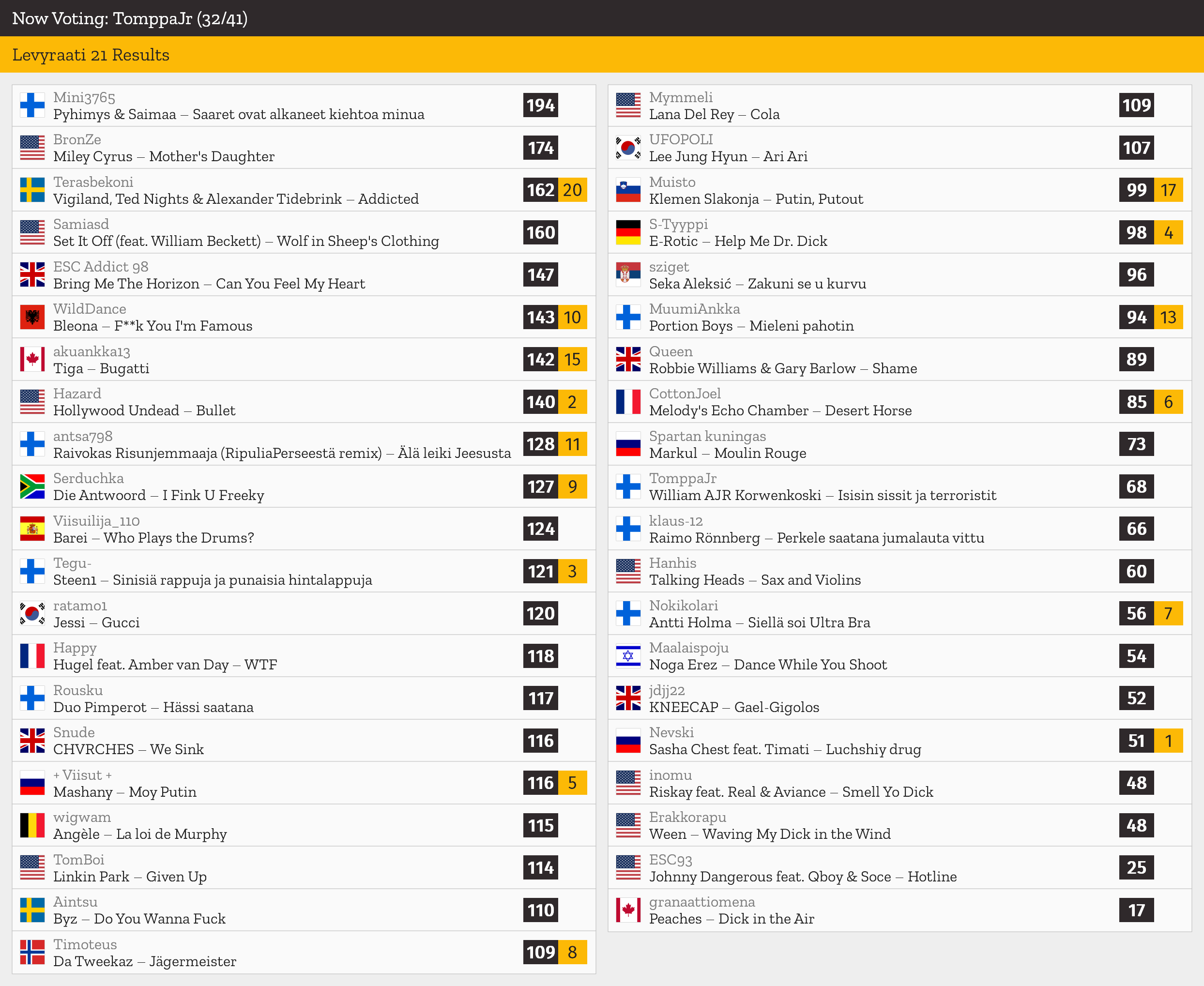Click song 'Bring Me The Horizon – Can You Feel My Heart'
This screenshot has height=986, width=1204.
209,284
